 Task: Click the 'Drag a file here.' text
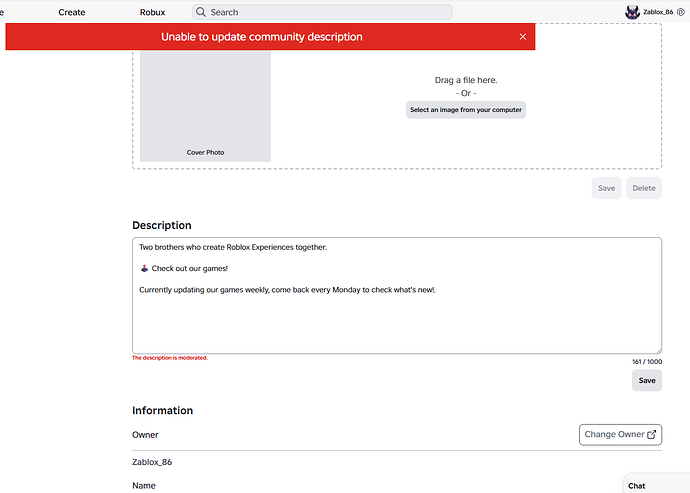466,80
